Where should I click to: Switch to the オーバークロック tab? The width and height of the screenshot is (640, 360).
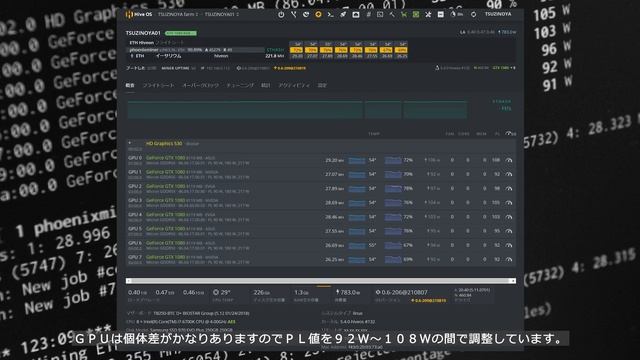click(x=200, y=86)
